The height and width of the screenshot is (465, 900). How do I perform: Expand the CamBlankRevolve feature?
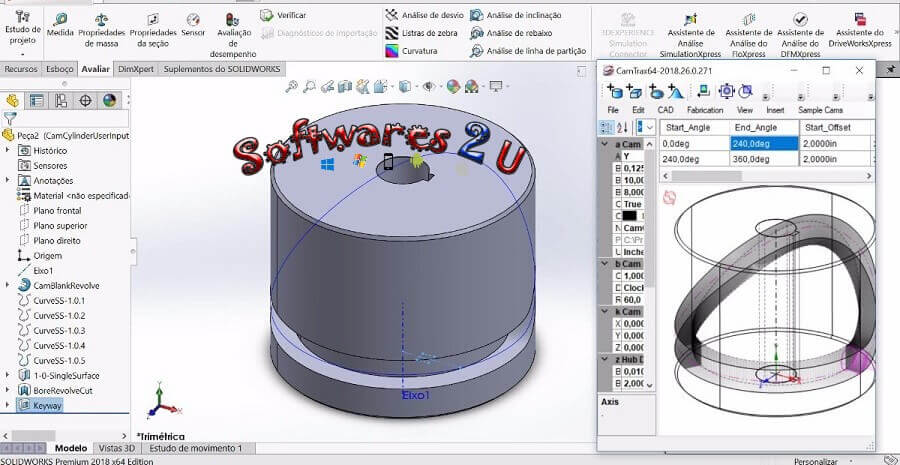click(7, 285)
